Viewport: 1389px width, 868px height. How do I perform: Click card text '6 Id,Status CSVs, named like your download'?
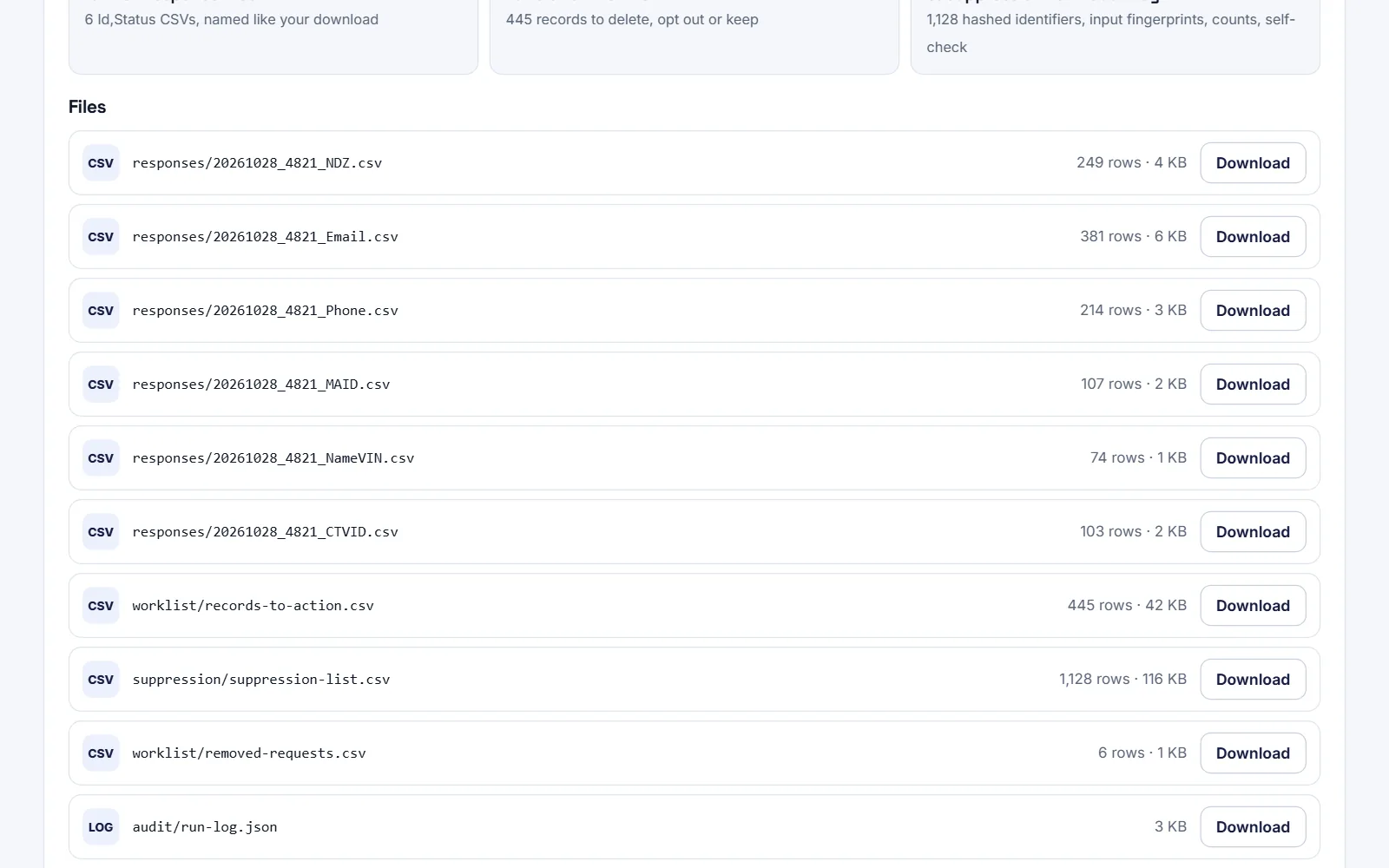click(232, 19)
